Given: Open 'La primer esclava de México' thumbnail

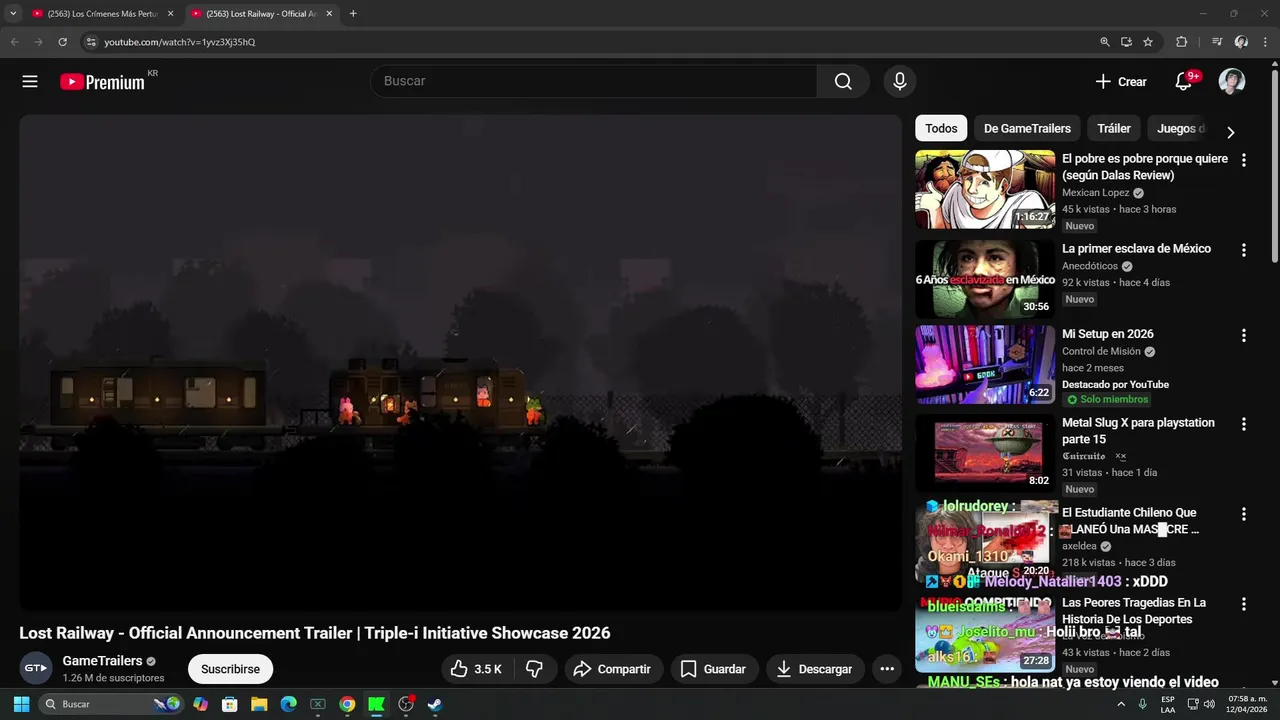Looking at the screenshot, I should tap(985, 279).
